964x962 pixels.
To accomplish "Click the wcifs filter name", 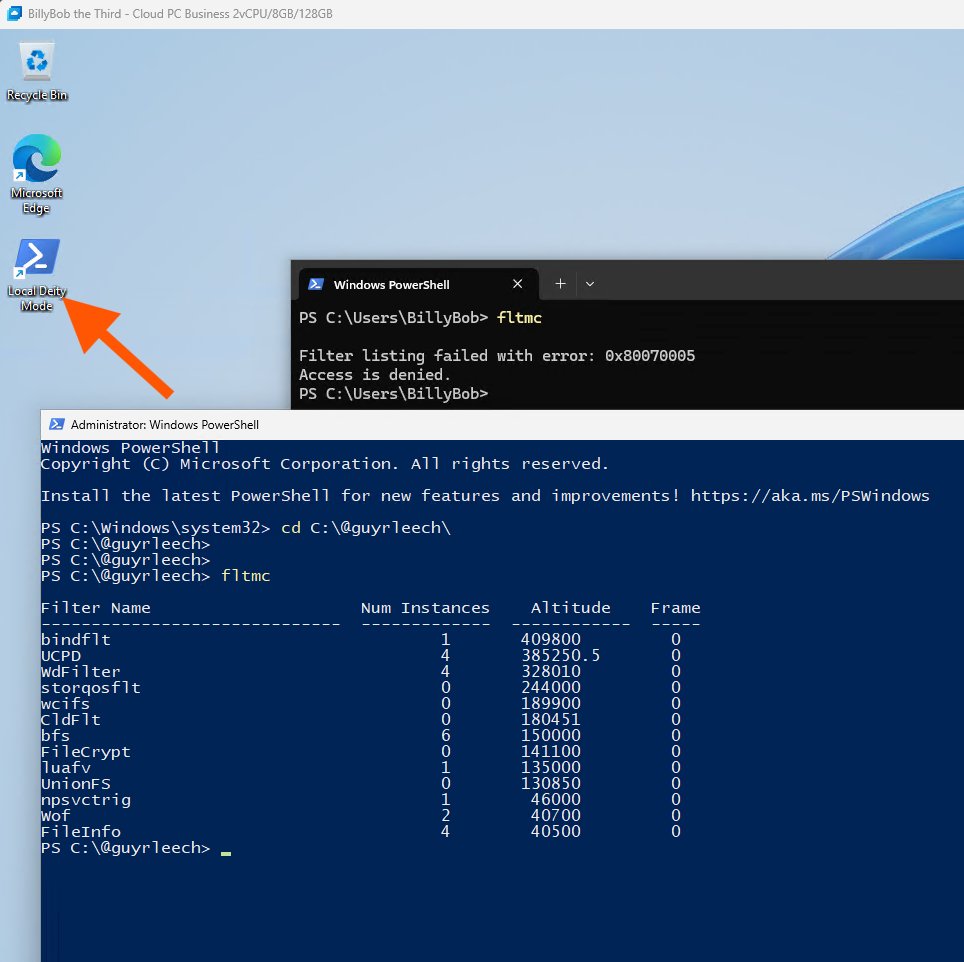I will coord(65,703).
